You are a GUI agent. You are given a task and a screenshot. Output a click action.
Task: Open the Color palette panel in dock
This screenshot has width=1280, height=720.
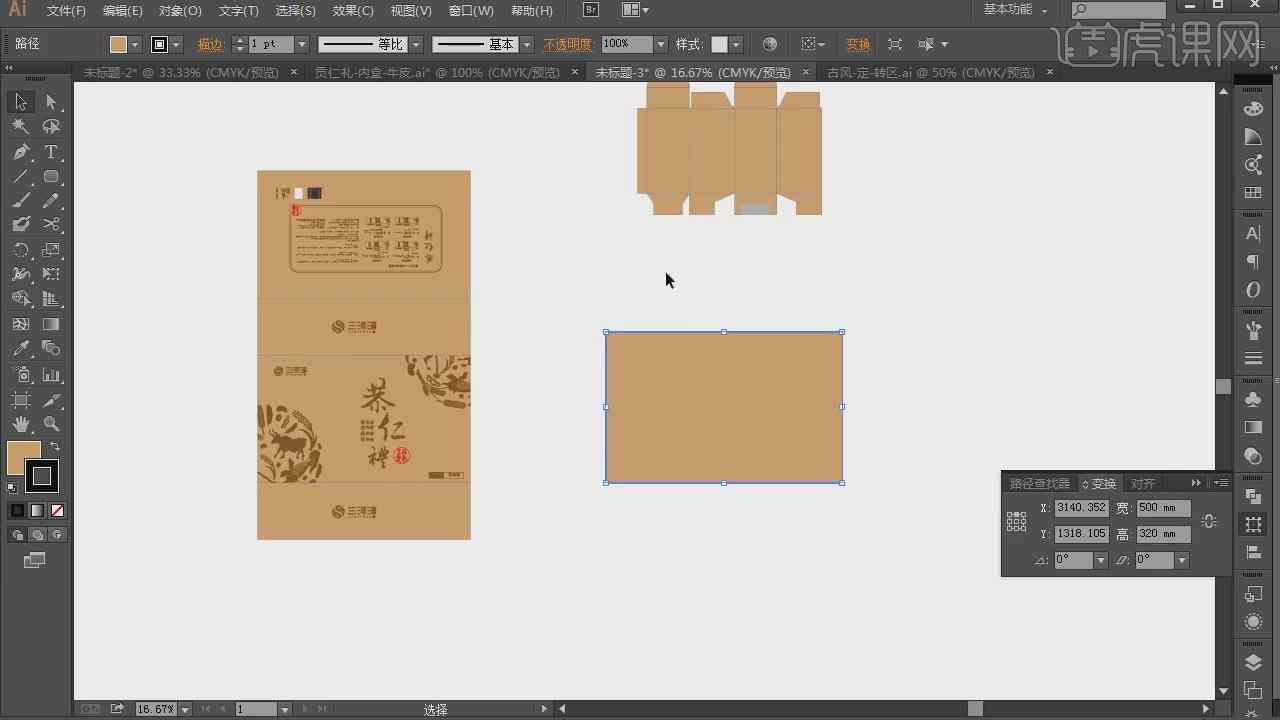(1253, 108)
